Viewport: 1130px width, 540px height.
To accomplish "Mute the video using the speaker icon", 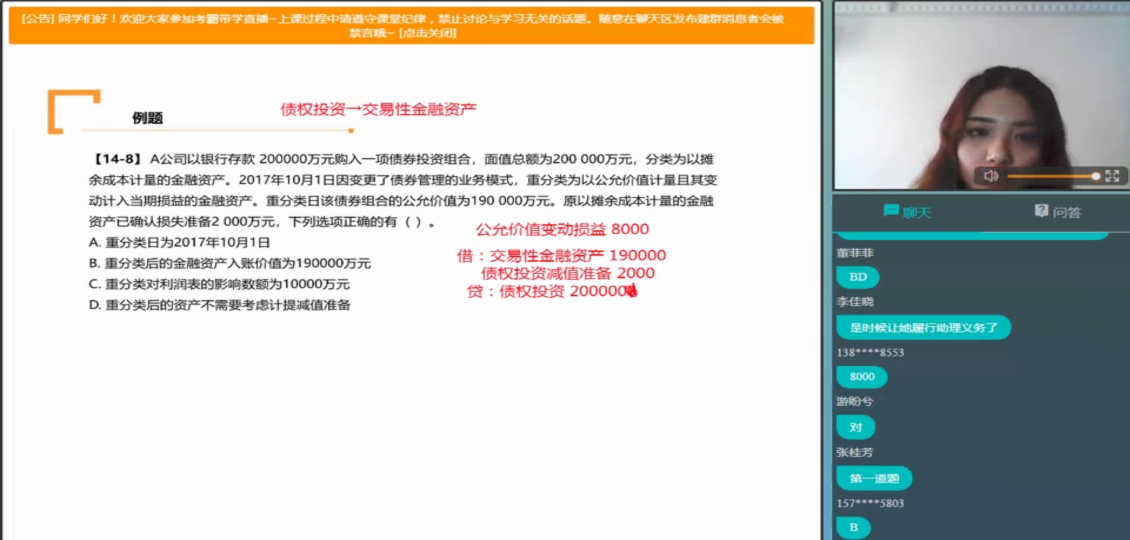I will coord(991,176).
